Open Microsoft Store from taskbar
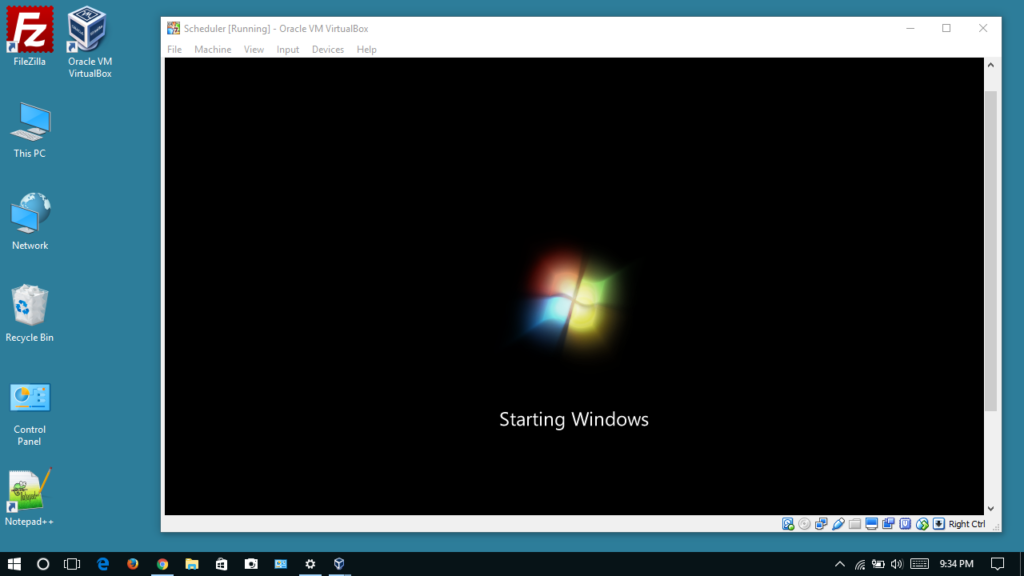 point(221,564)
